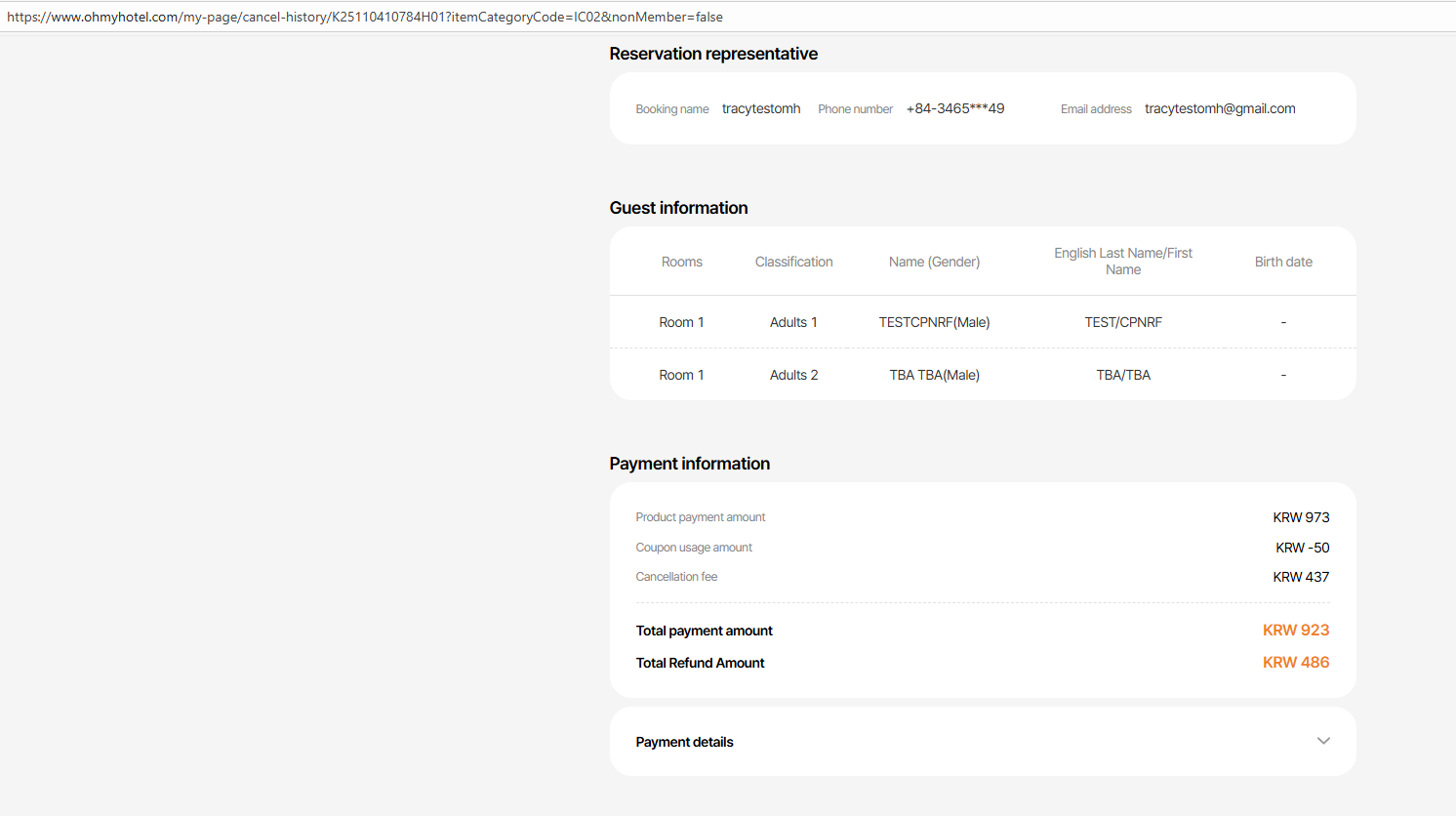Viewport: 1456px width, 816px height.
Task: Click the booking name tracytestomh
Action: [761, 108]
